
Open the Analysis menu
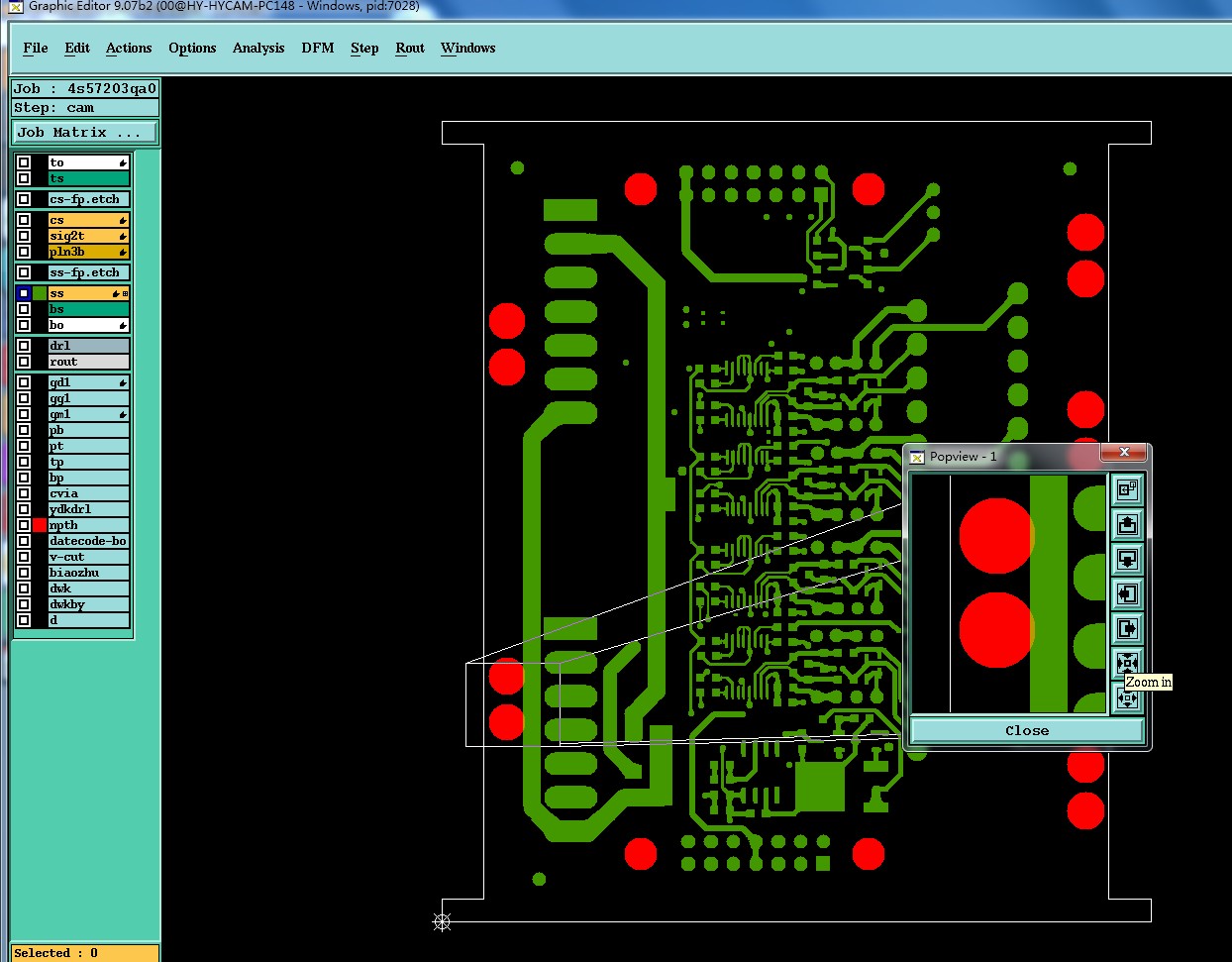coord(258,48)
